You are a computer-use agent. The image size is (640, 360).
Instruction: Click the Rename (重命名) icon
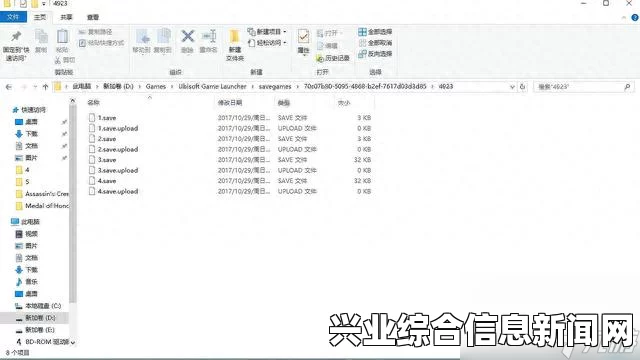pyautogui.click(x=209, y=36)
